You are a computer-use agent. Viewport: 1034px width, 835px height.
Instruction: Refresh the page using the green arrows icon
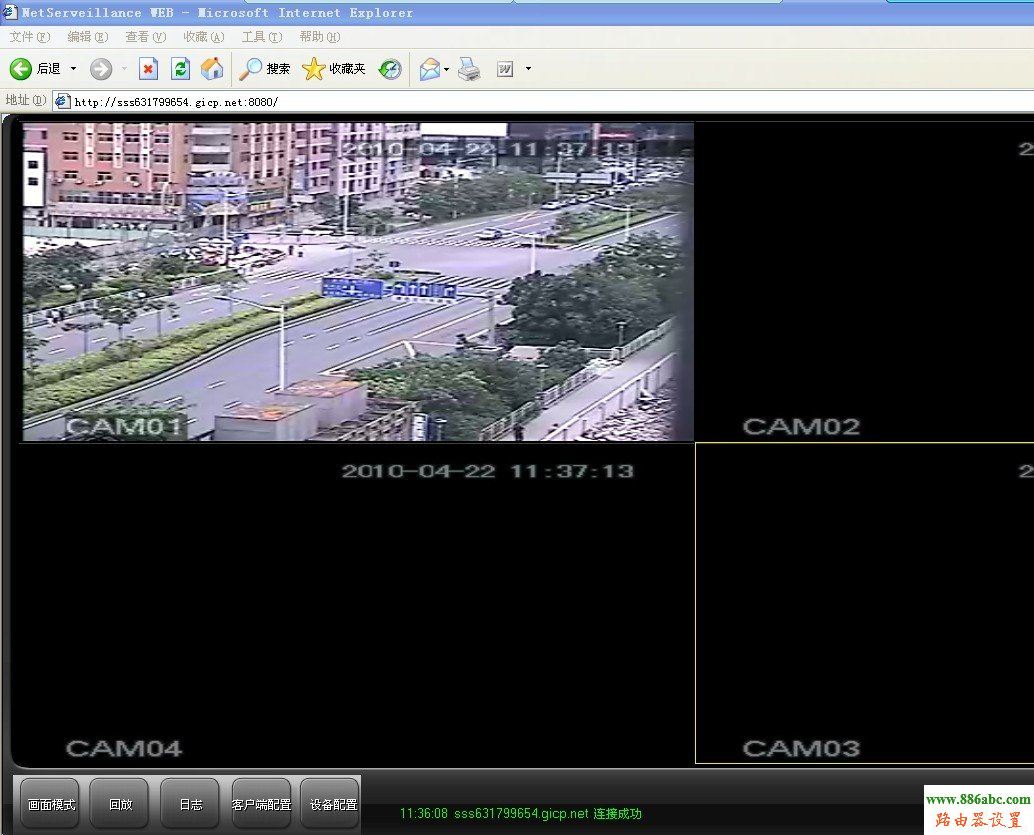coord(180,69)
